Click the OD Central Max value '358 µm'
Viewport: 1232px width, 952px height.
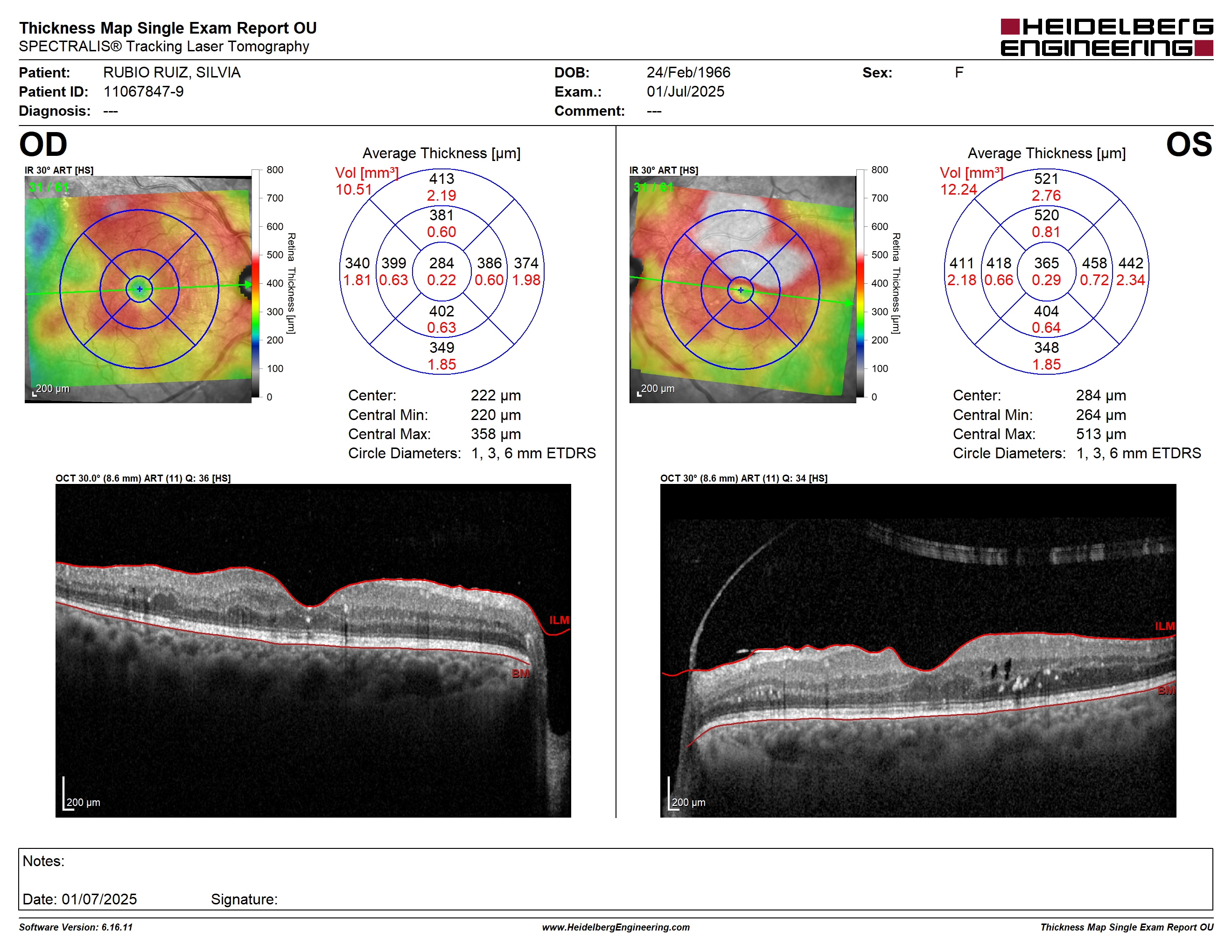[x=496, y=434]
